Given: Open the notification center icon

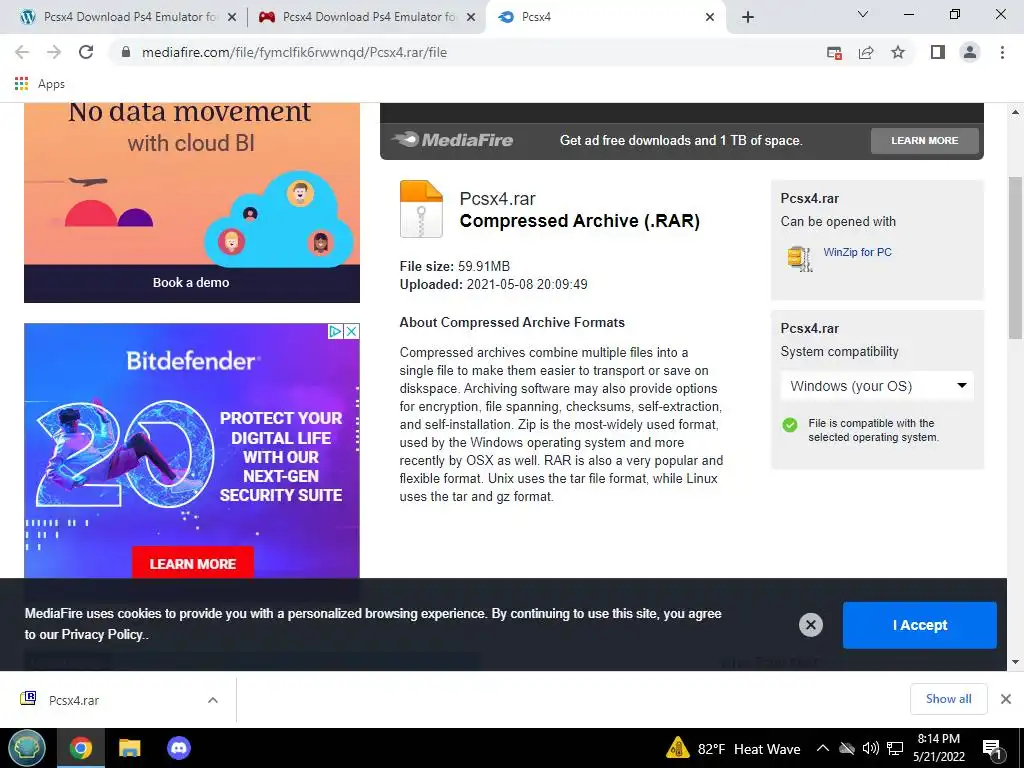Looking at the screenshot, I should pyautogui.click(x=992, y=749).
